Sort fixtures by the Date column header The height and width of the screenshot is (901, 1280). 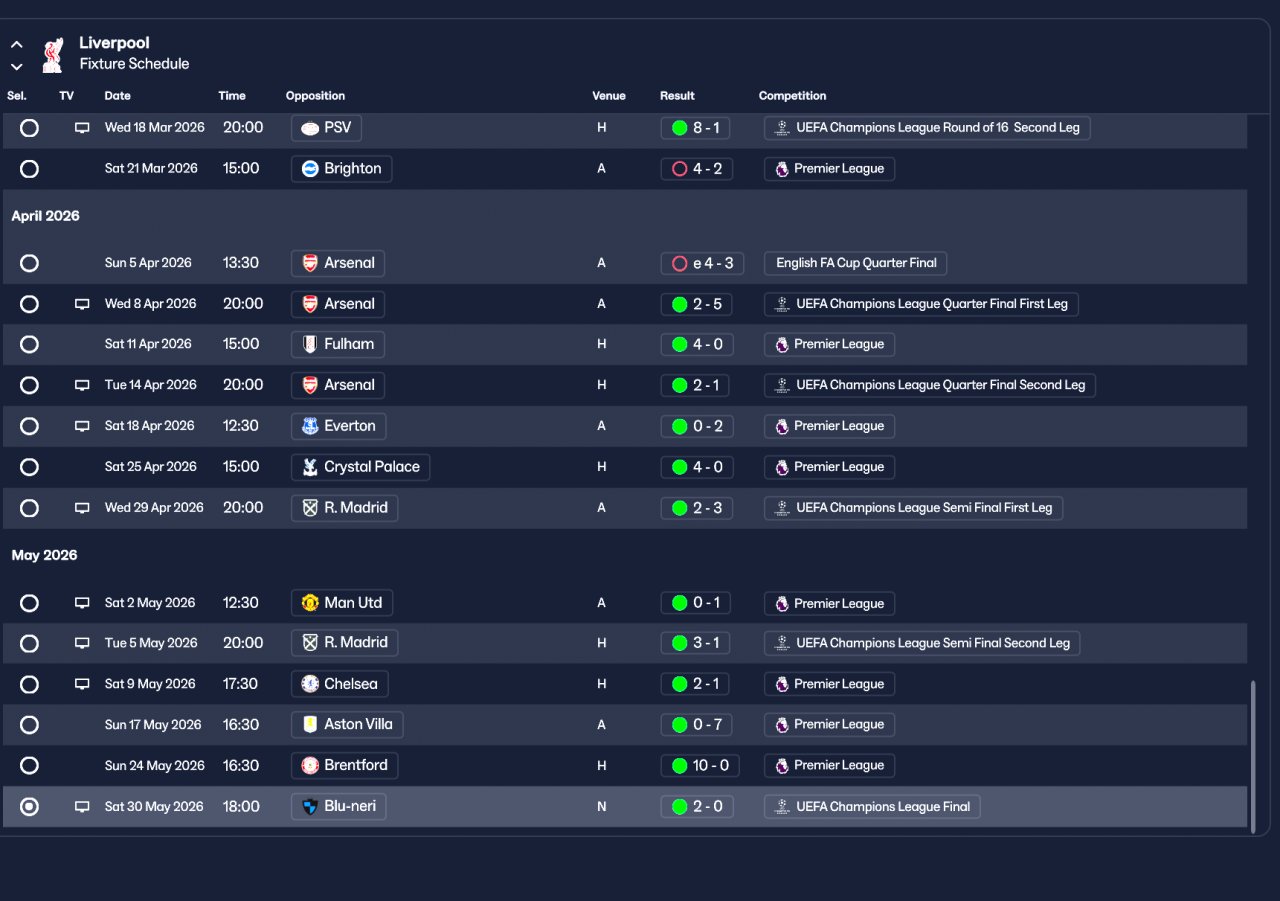(118, 96)
